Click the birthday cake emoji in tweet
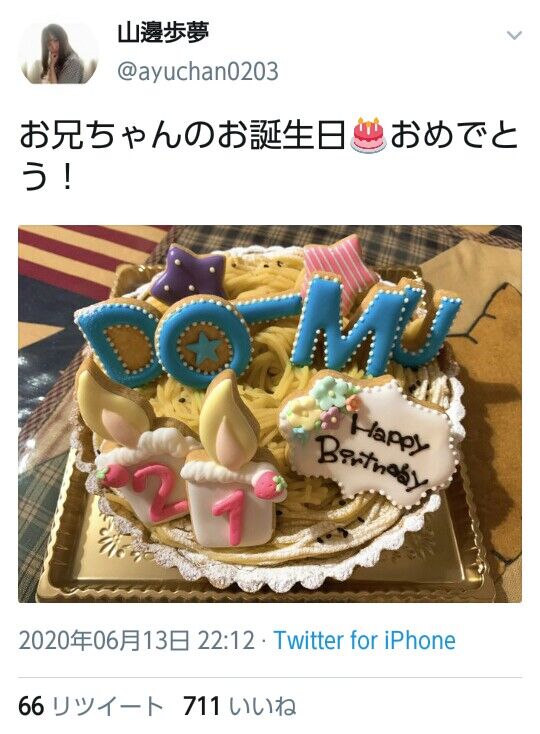540x734 pixels. 369,135
